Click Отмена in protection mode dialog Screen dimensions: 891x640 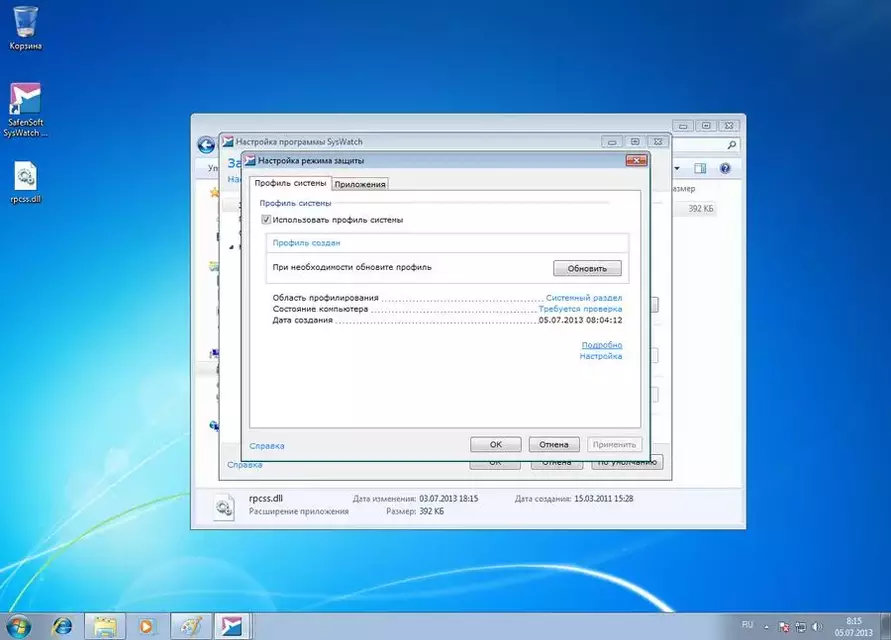[x=554, y=444]
